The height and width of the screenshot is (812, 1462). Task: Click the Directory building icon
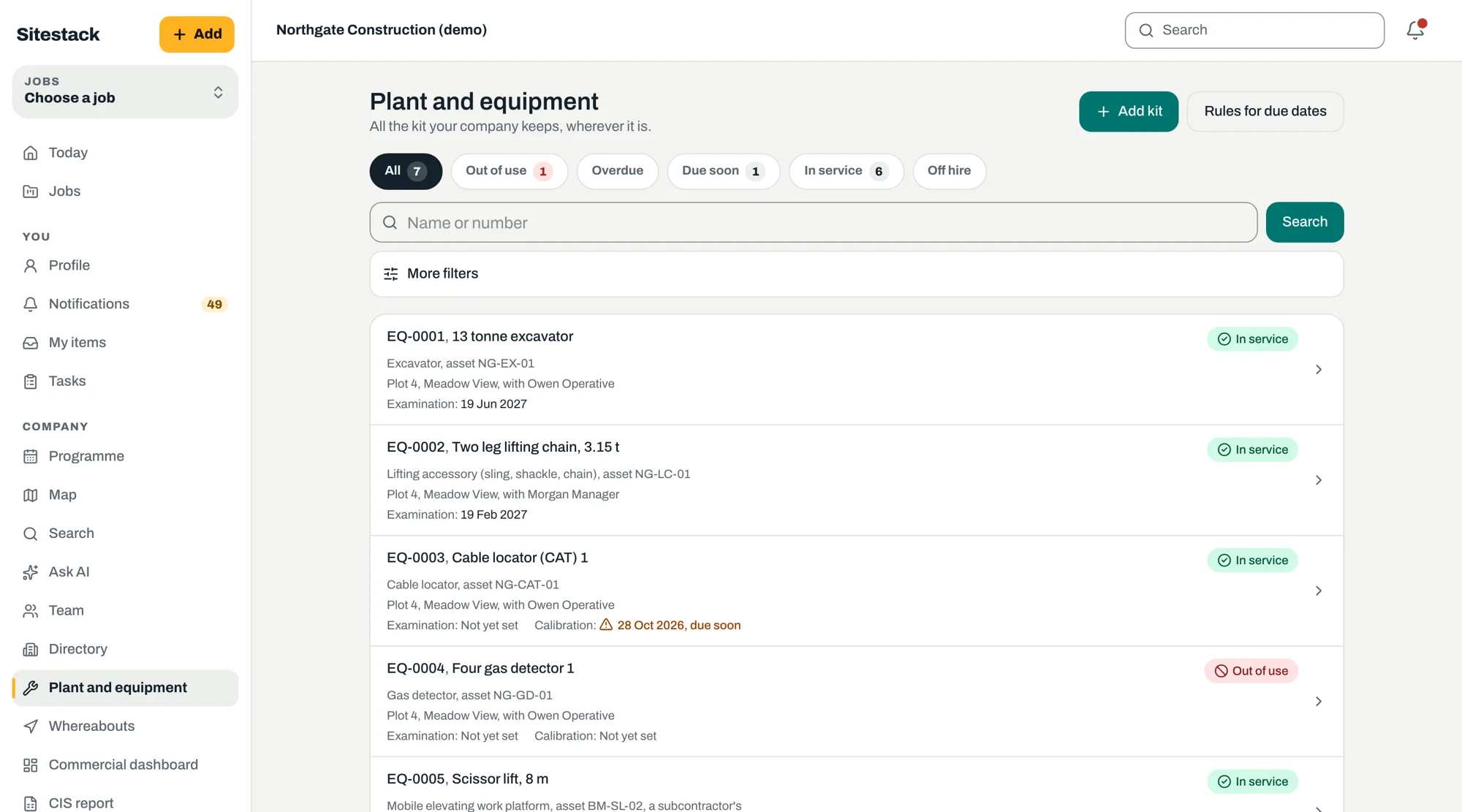pyautogui.click(x=30, y=650)
